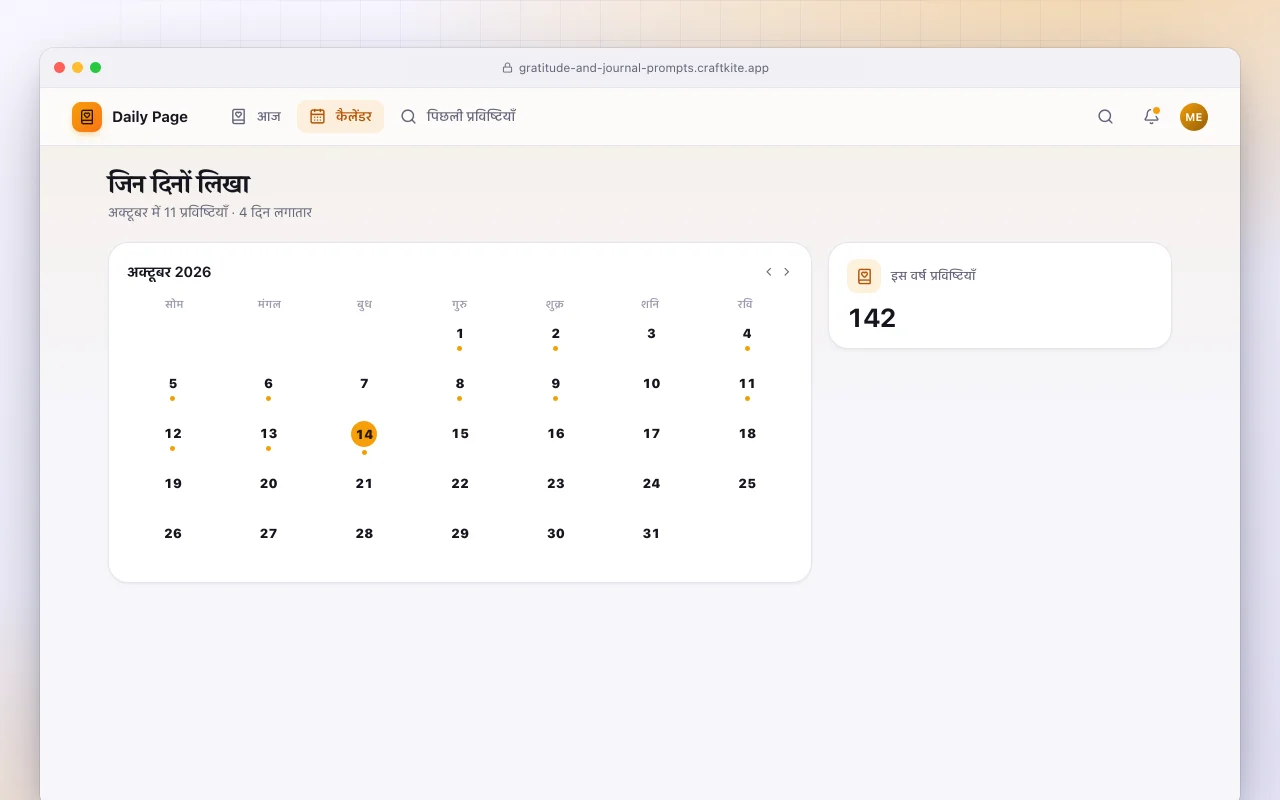Choose date 15 in calendar
The image size is (1280, 800).
(x=460, y=436)
